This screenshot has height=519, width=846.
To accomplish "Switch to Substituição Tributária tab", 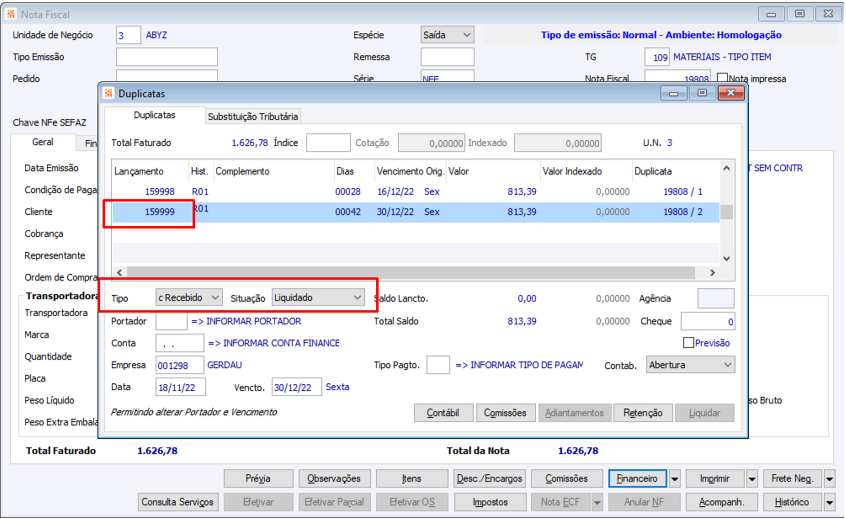I will click(253, 117).
